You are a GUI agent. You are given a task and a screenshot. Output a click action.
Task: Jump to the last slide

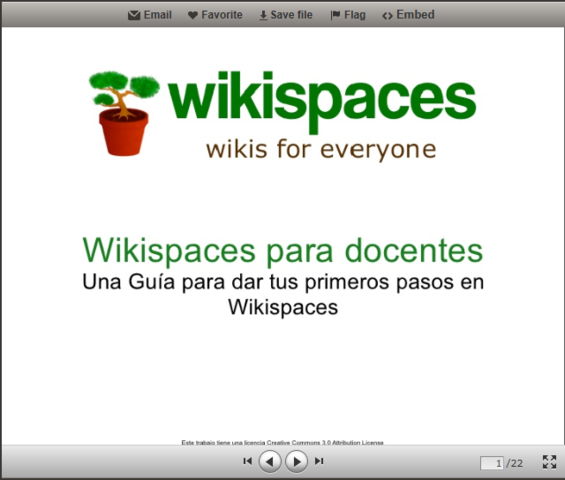pyautogui.click(x=319, y=461)
